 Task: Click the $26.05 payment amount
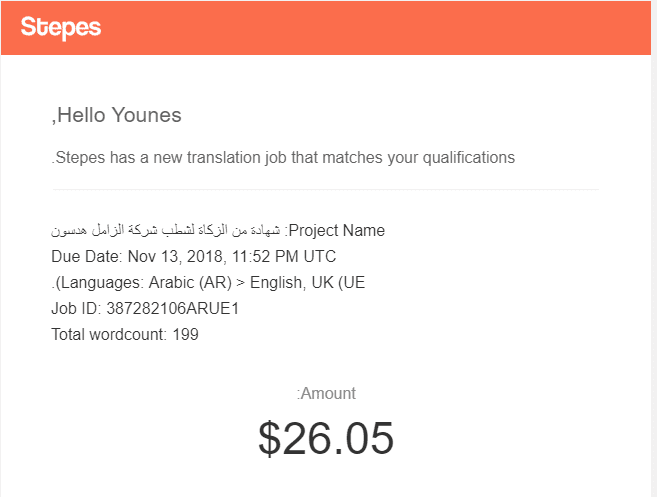(326, 438)
